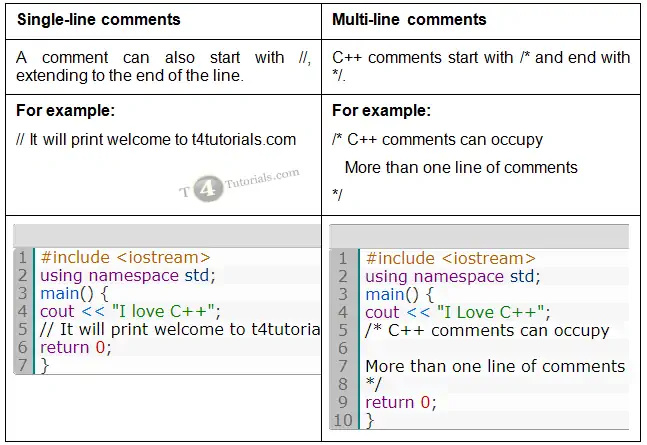Click the Single-line comments header cell
The image size is (647, 445).
point(163,21)
